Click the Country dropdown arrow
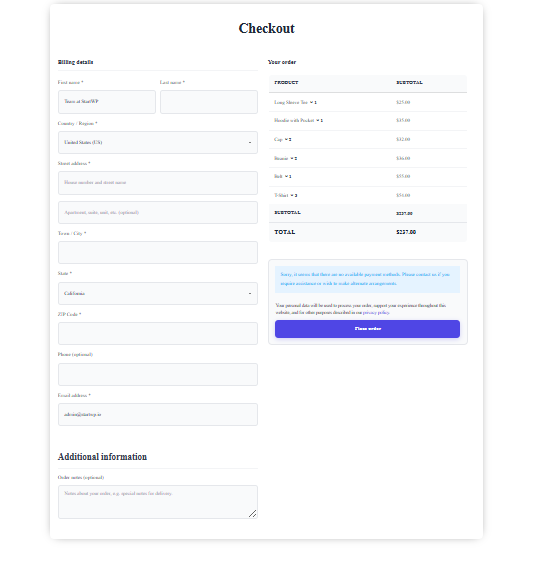 tap(250, 143)
